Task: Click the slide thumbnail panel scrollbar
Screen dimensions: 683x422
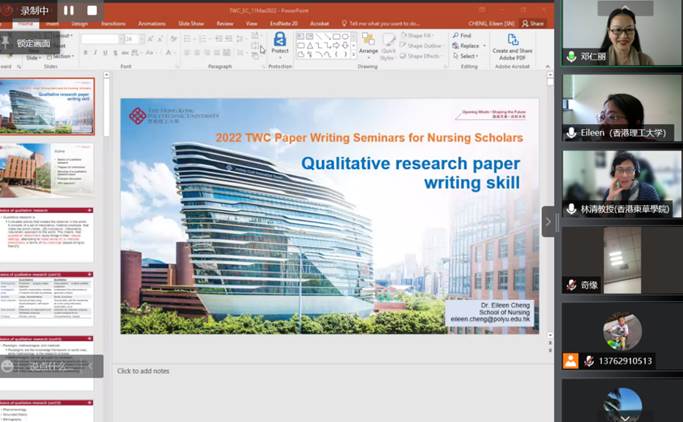Action: (107, 110)
